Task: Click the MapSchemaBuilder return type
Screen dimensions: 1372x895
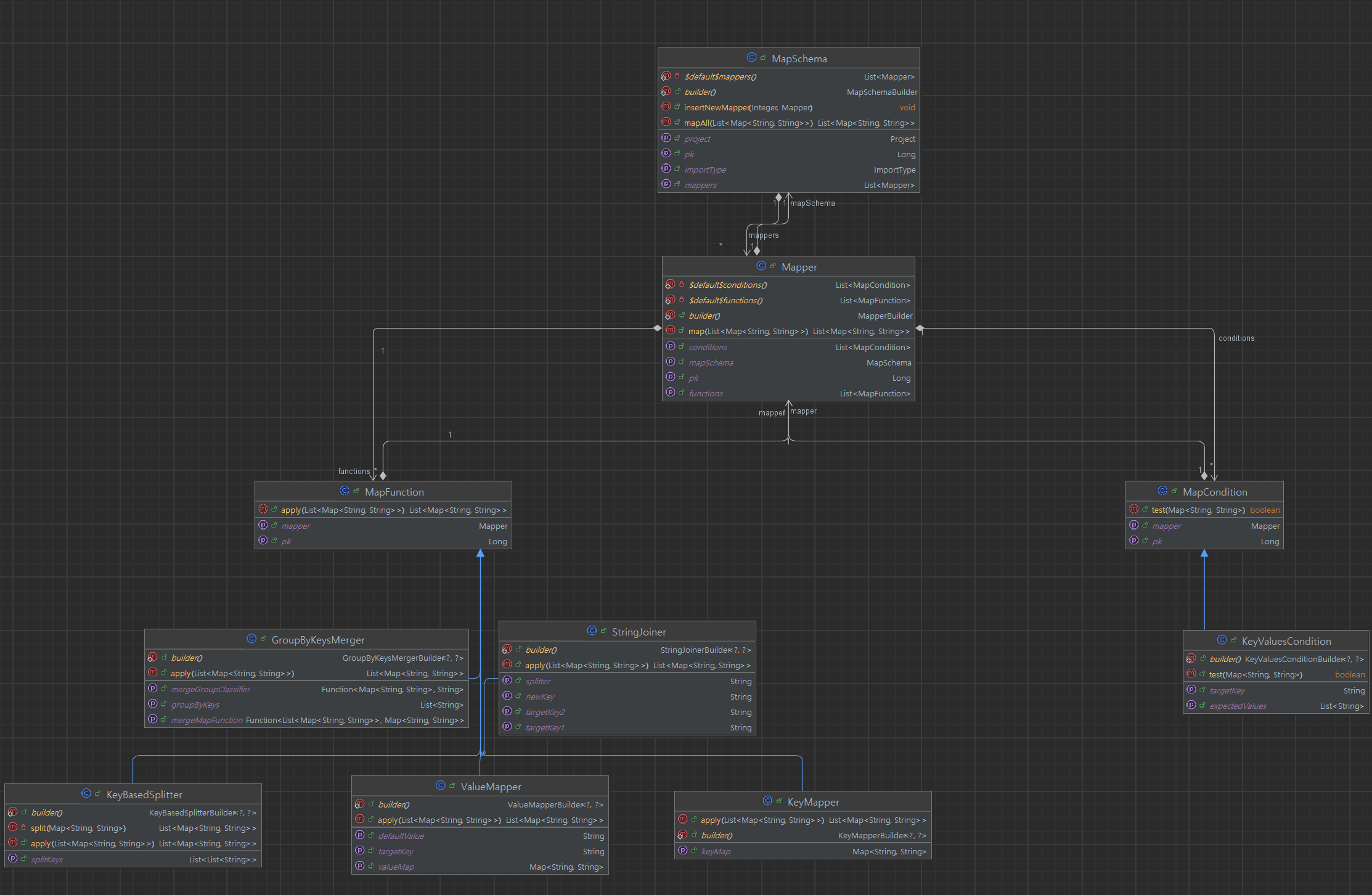Action: pos(882,92)
